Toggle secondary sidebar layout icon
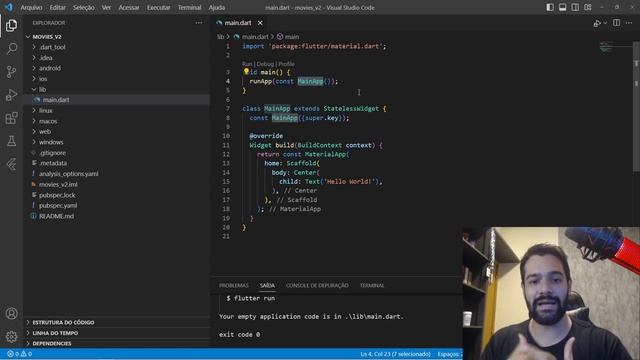Image resolution: width=640 pixels, height=360 pixels. point(575,7)
